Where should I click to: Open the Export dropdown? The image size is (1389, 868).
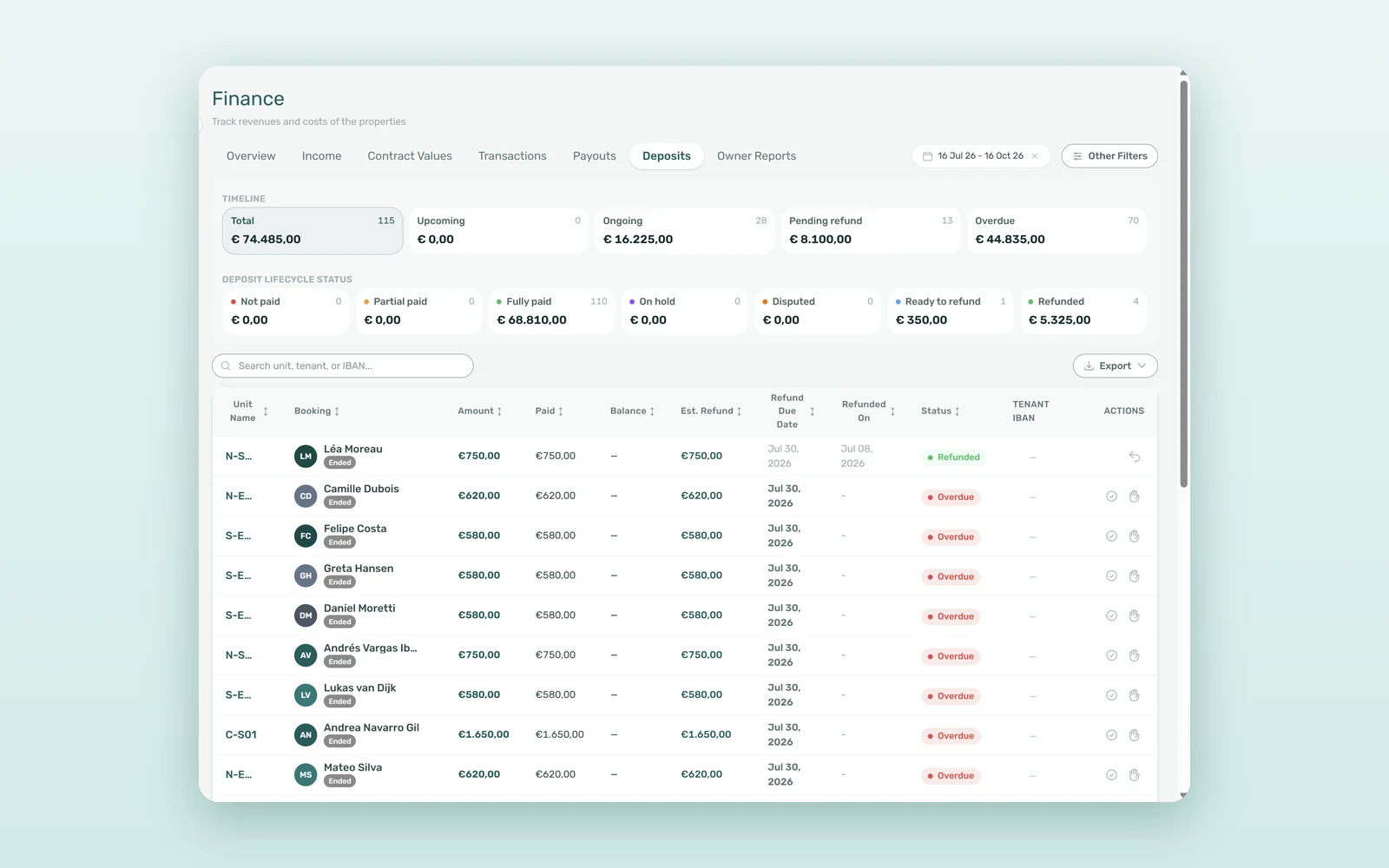point(1115,366)
